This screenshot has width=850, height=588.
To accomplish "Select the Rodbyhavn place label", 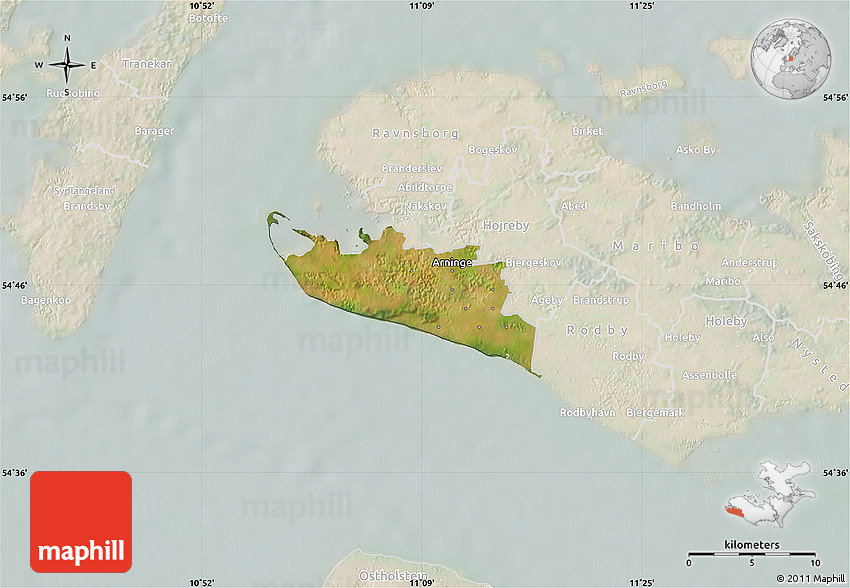I will 588,412.
